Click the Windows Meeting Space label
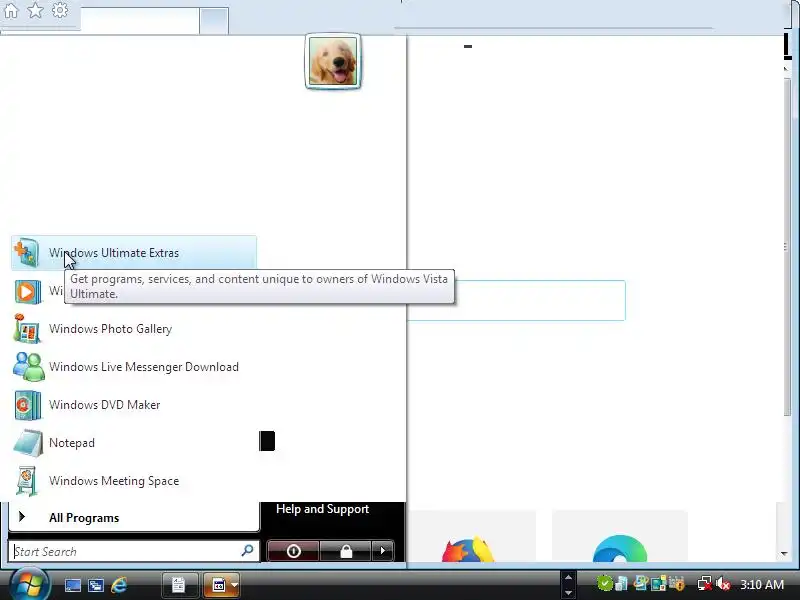Image resolution: width=800 pixels, height=600 pixels. (x=114, y=481)
